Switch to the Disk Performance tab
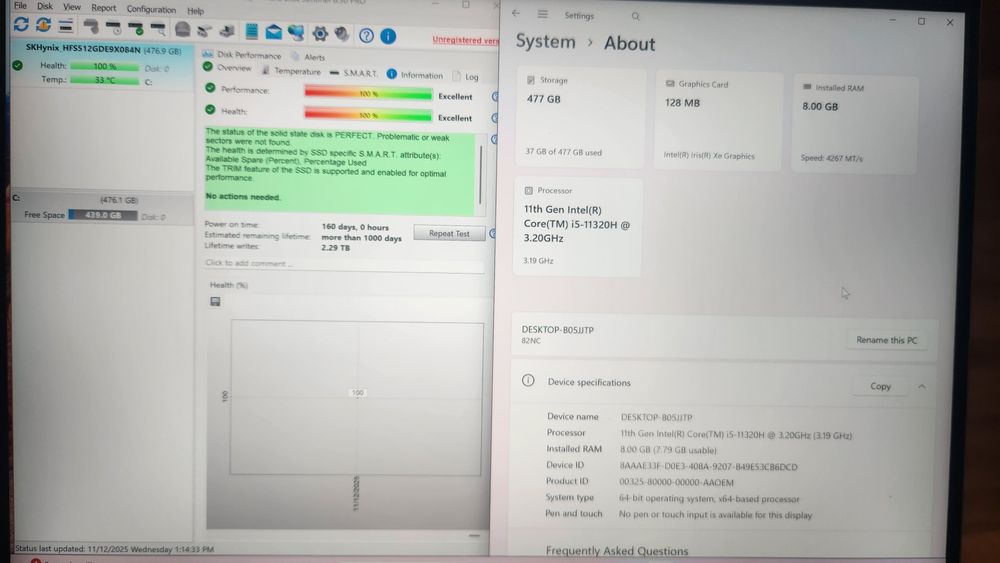Image resolution: width=1000 pixels, height=563 pixels. click(242, 55)
